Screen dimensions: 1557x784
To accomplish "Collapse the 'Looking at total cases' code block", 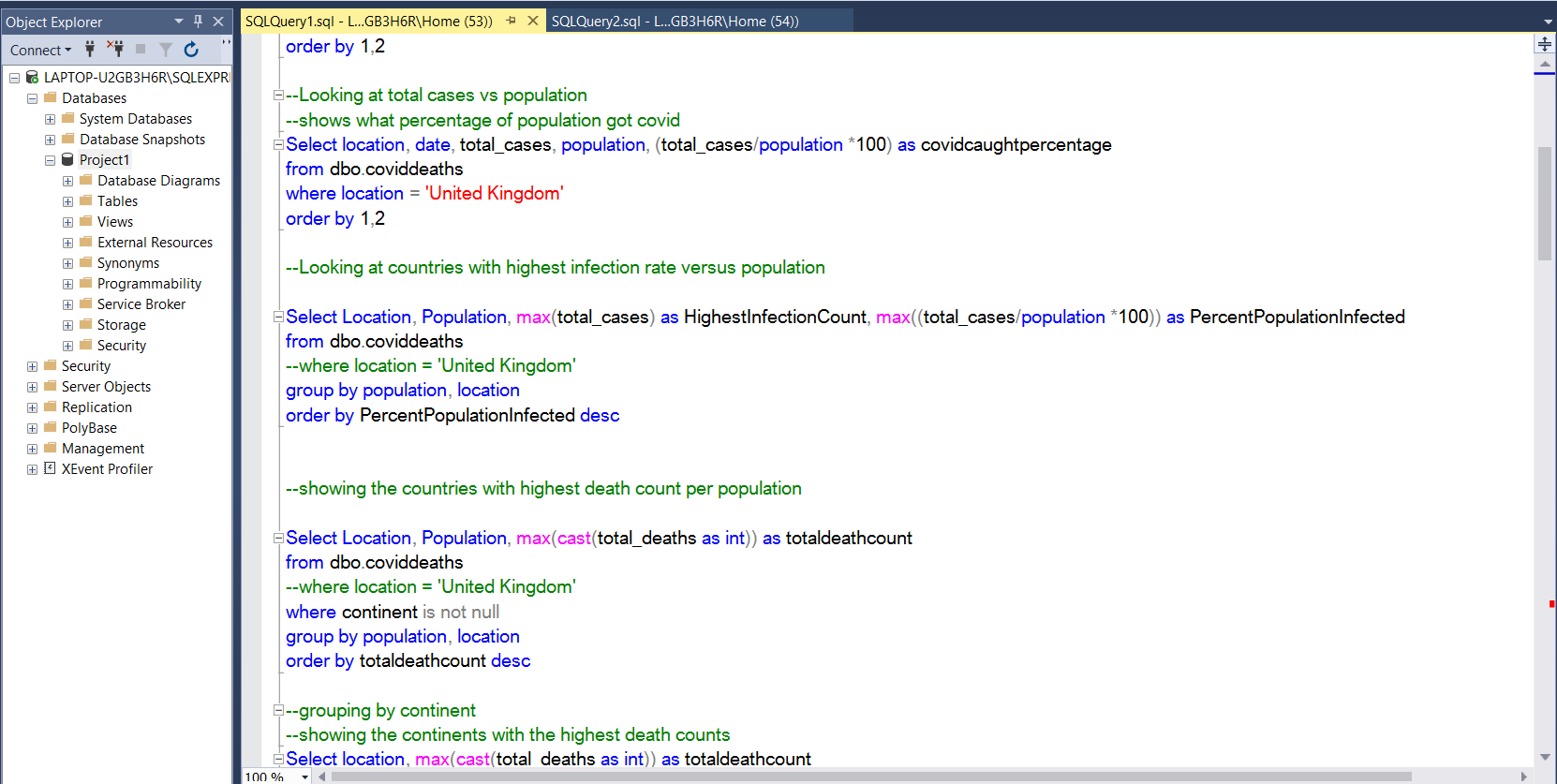I will point(278,96).
